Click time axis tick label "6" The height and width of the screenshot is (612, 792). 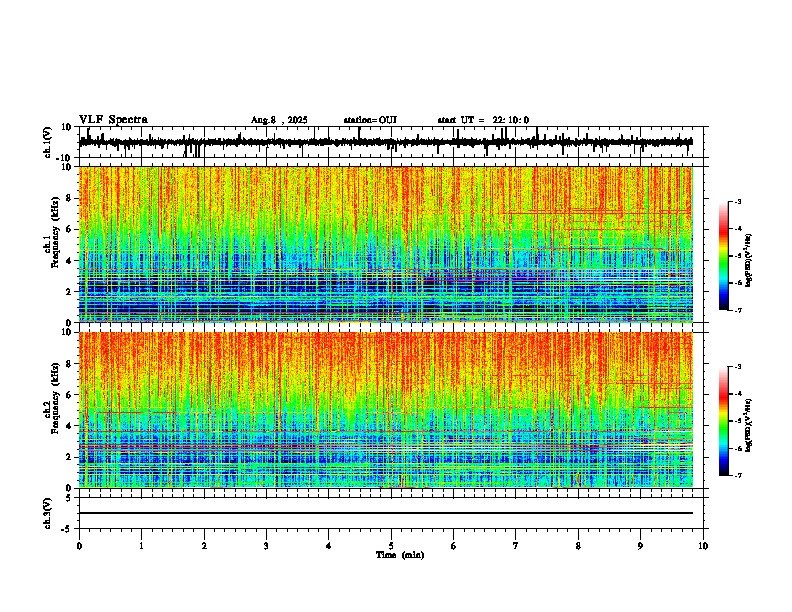(454, 546)
